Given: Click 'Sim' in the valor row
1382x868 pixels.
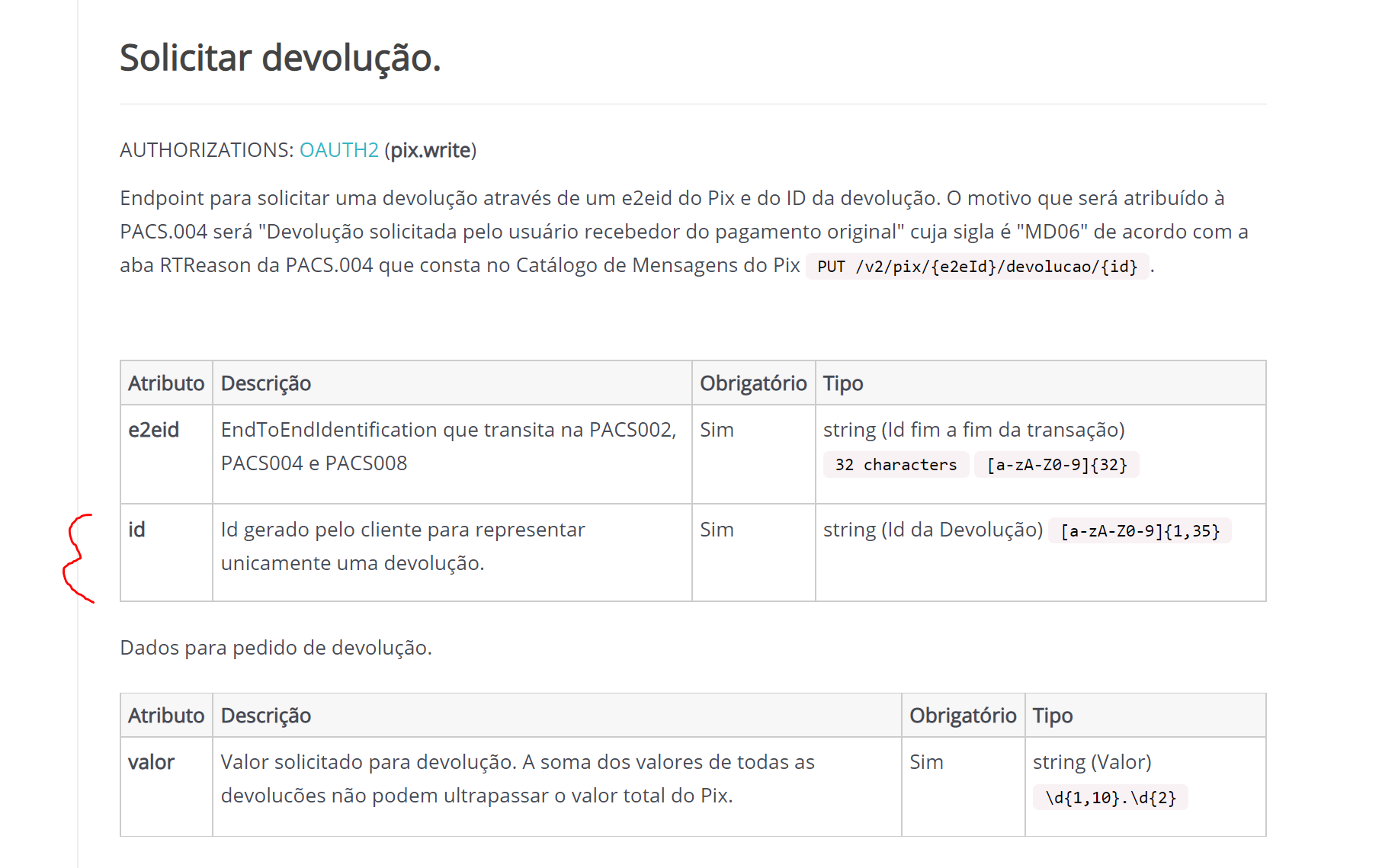Looking at the screenshot, I should [926, 762].
